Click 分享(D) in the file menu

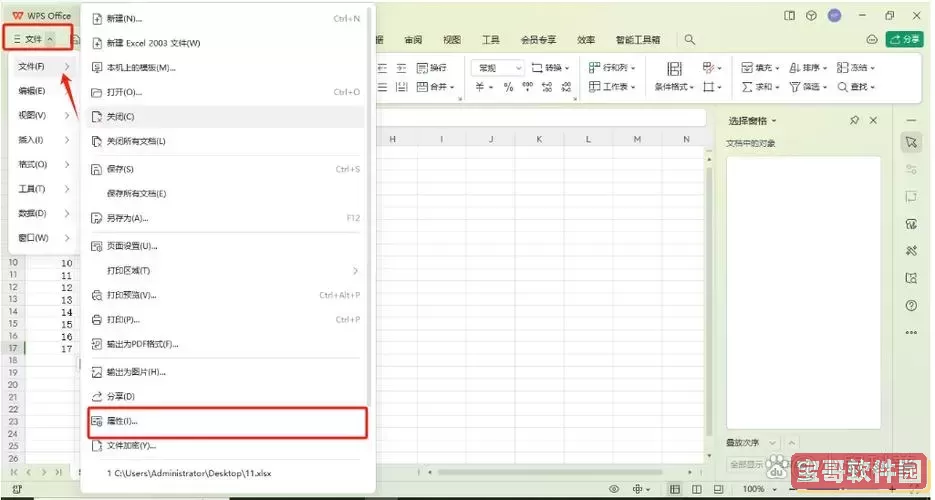pyautogui.click(x=225, y=396)
